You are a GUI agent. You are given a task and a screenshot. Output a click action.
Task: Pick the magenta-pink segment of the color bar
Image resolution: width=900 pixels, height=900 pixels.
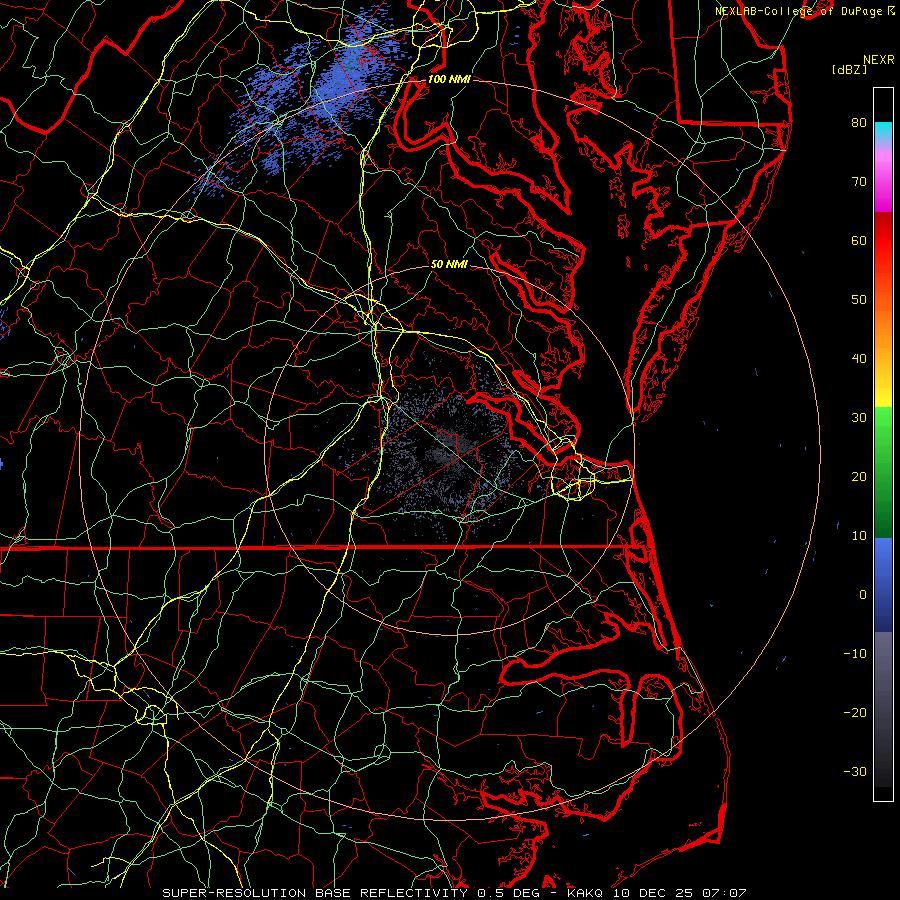(x=883, y=179)
